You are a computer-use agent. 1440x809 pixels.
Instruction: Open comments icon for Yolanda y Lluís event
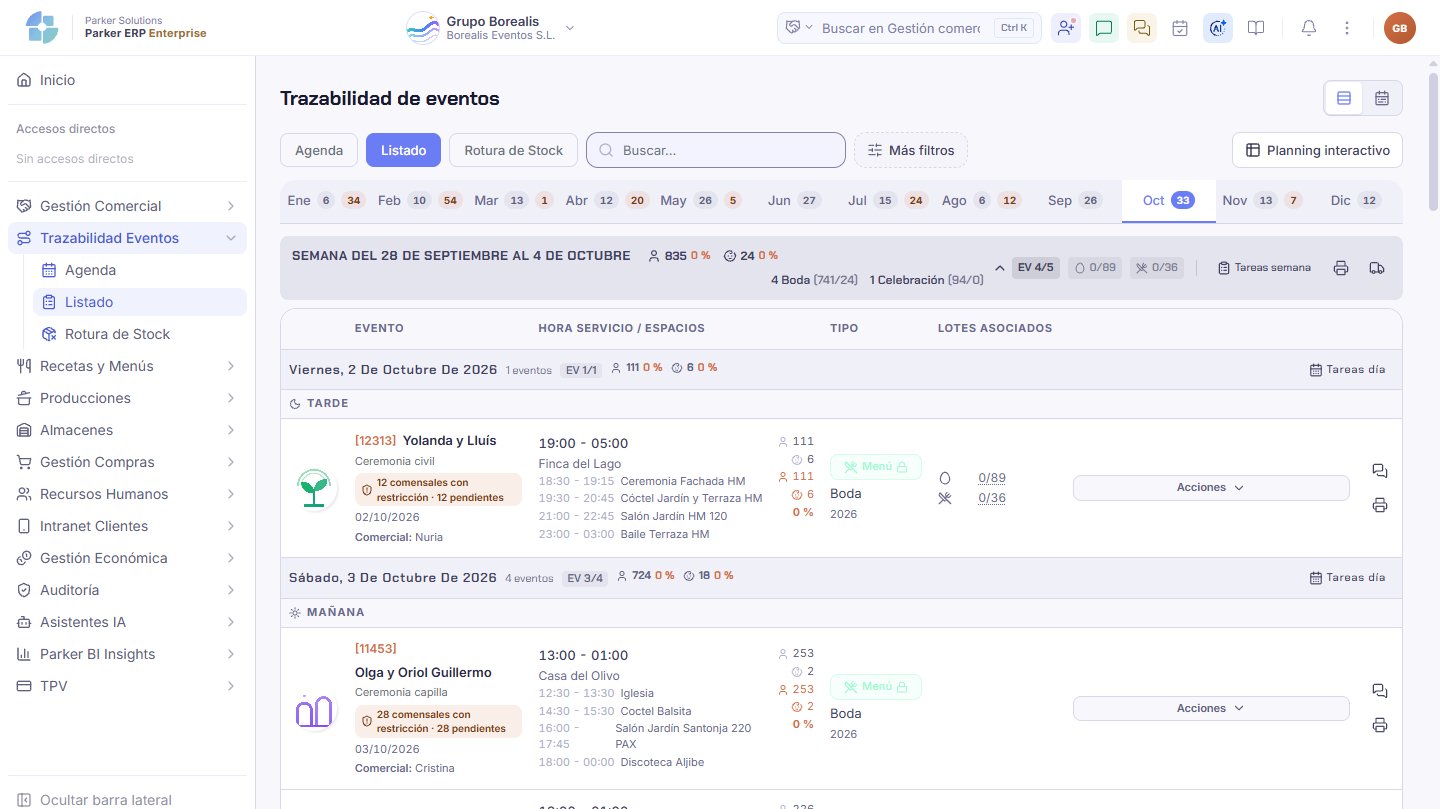(1380, 471)
